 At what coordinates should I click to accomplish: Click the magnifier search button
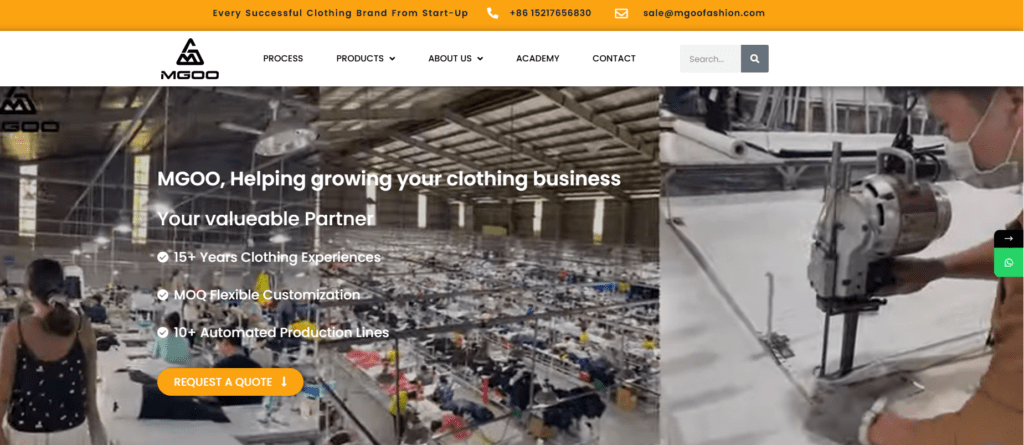click(x=755, y=59)
